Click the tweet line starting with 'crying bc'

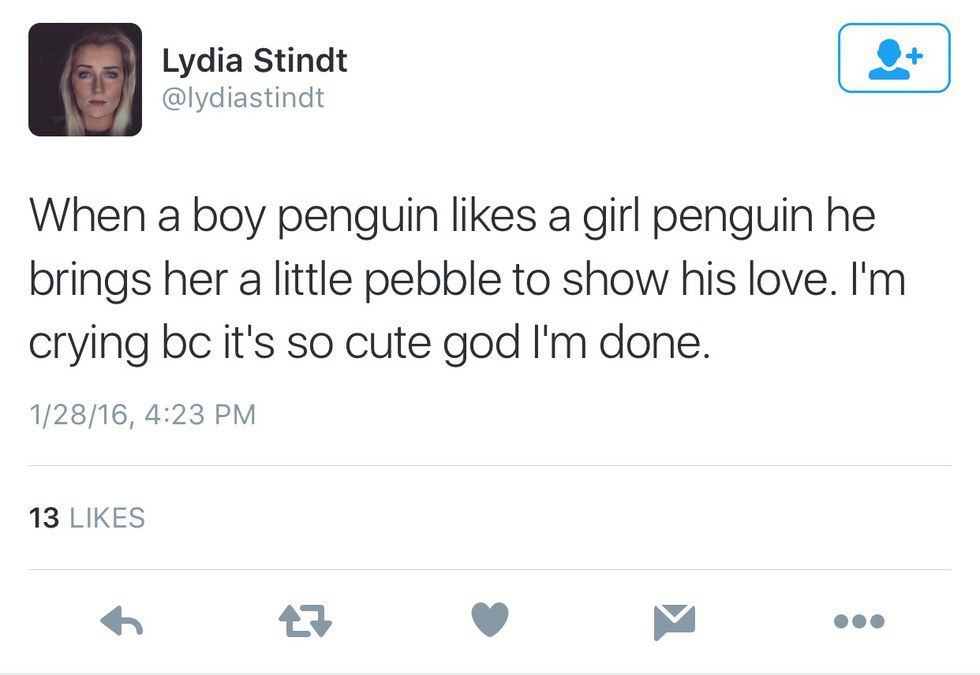coord(369,344)
